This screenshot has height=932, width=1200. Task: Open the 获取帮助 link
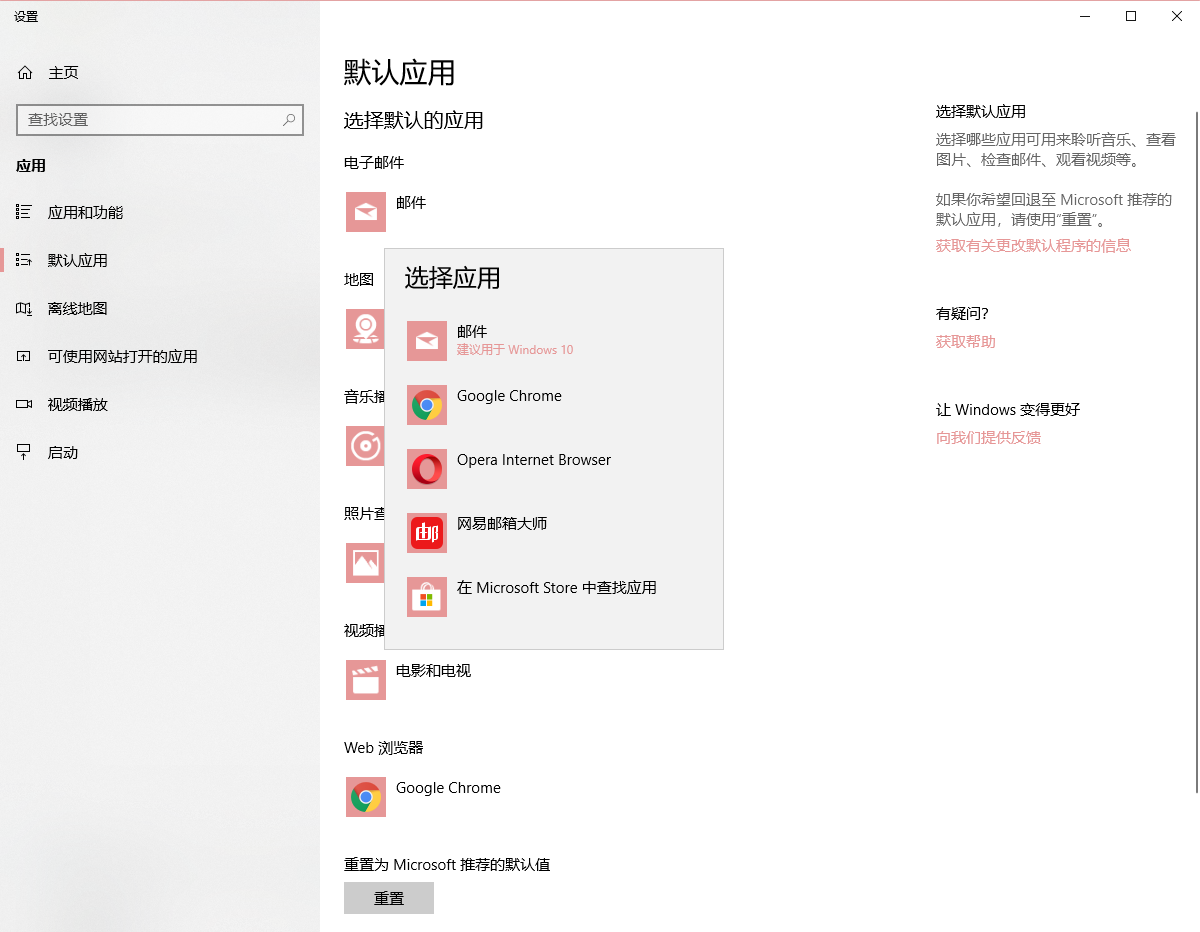(965, 341)
